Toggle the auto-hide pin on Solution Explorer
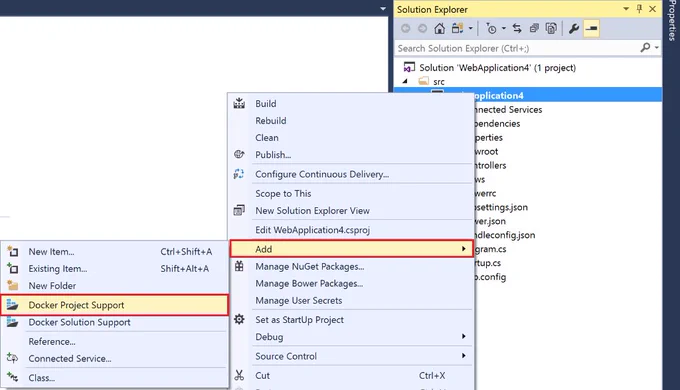 pyautogui.click(x=639, y=9)
